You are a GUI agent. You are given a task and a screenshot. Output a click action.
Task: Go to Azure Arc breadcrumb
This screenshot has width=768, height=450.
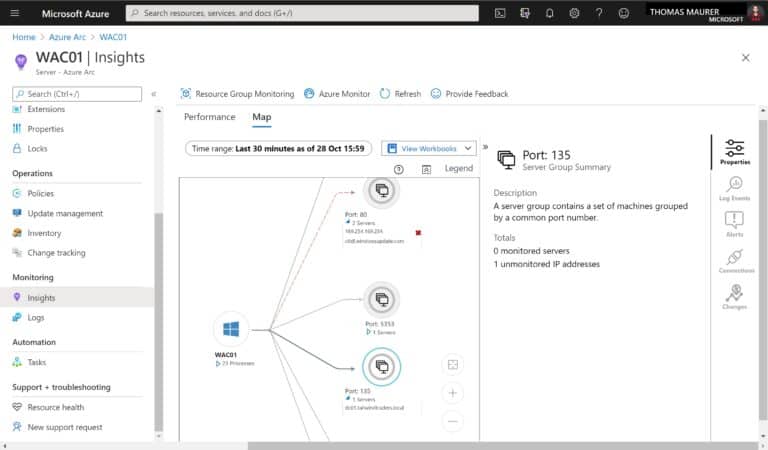[67, 37]
